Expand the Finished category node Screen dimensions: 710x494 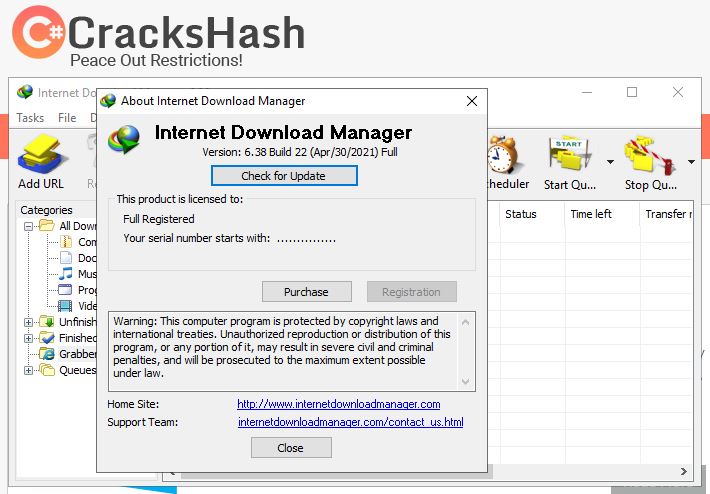coord(29,338)
